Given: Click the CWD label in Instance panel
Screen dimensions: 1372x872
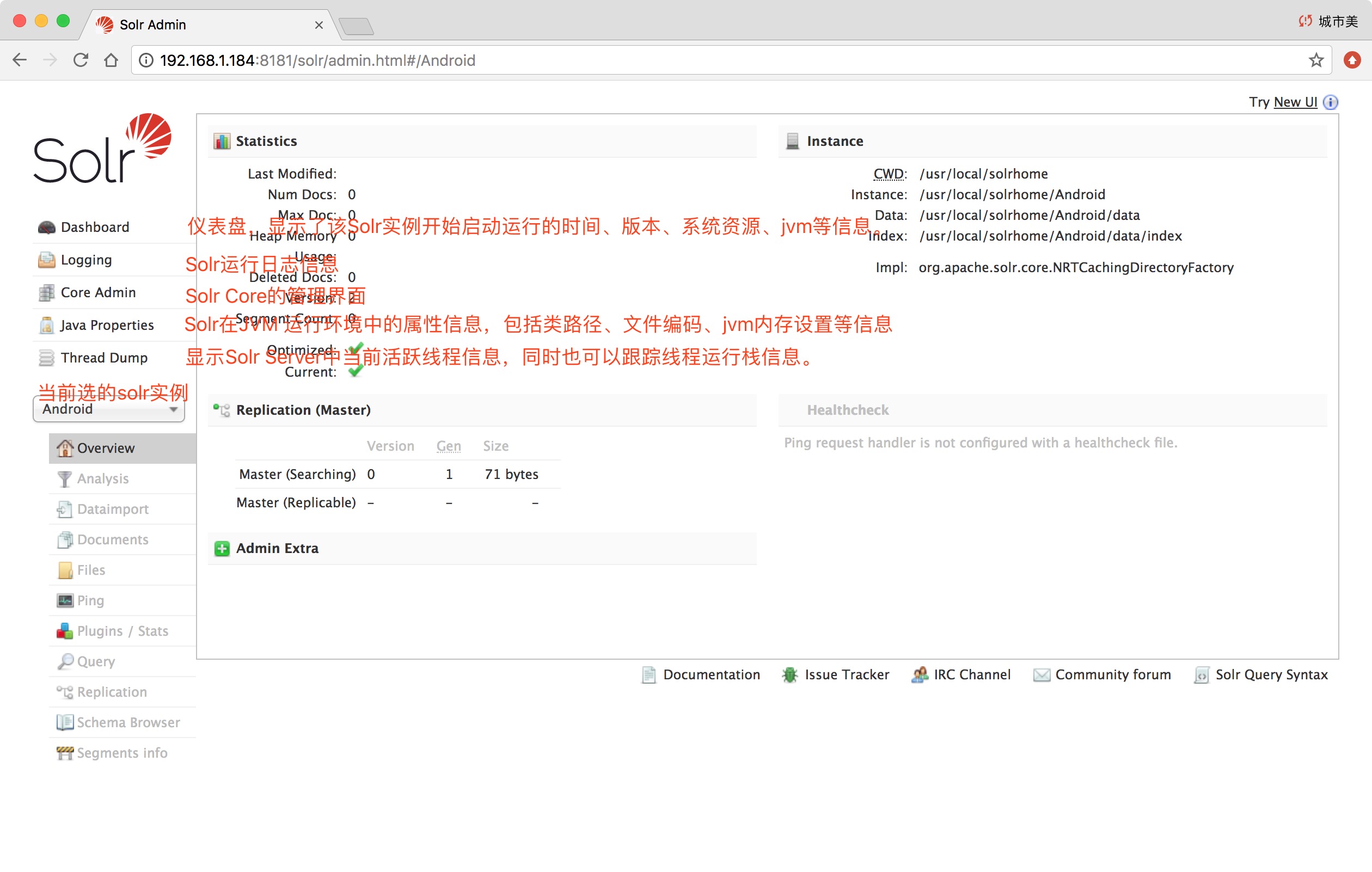Looking at the screenshot, I should (890, 174).
